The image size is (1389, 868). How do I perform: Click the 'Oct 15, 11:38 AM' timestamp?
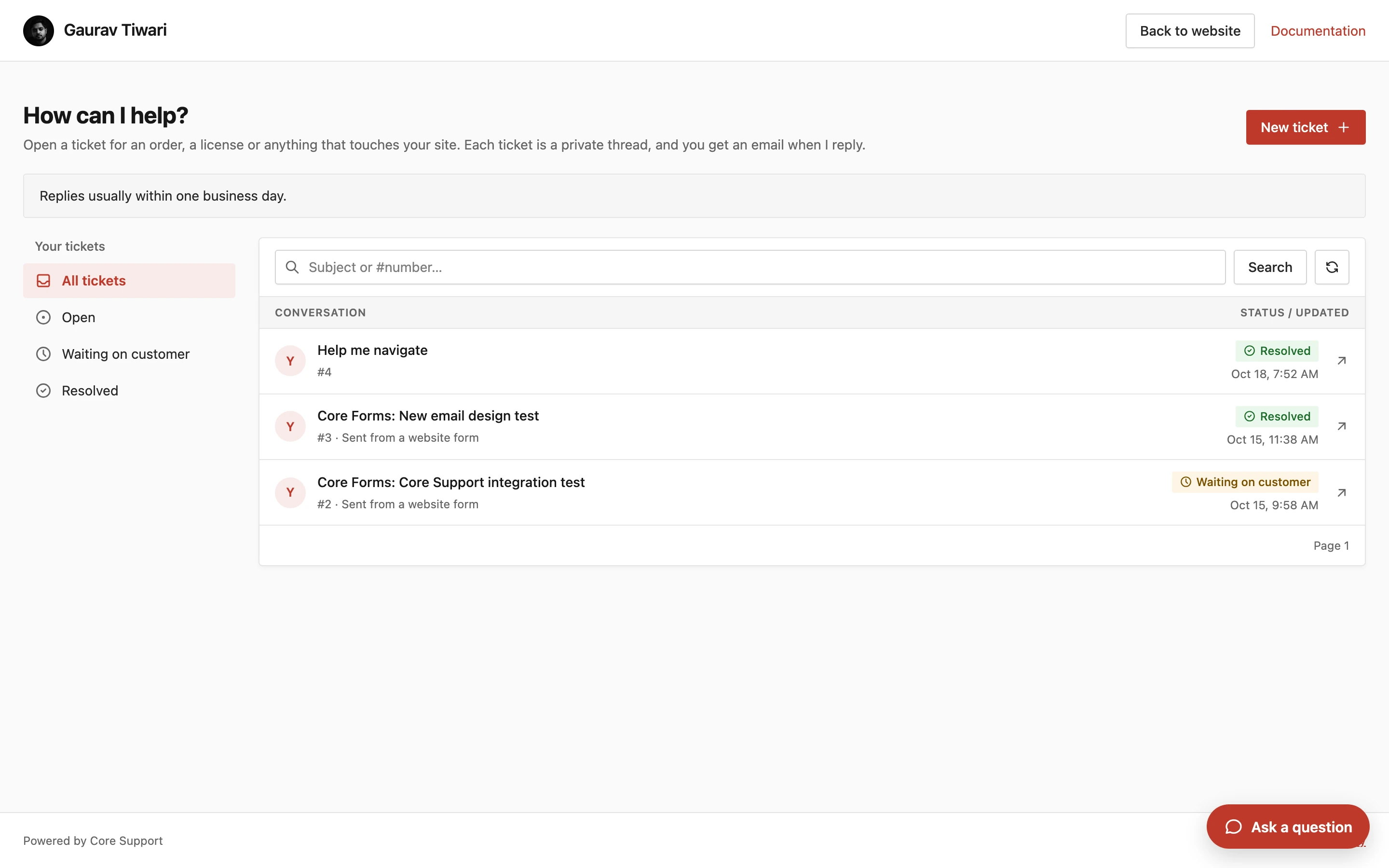click(1272, 440)
